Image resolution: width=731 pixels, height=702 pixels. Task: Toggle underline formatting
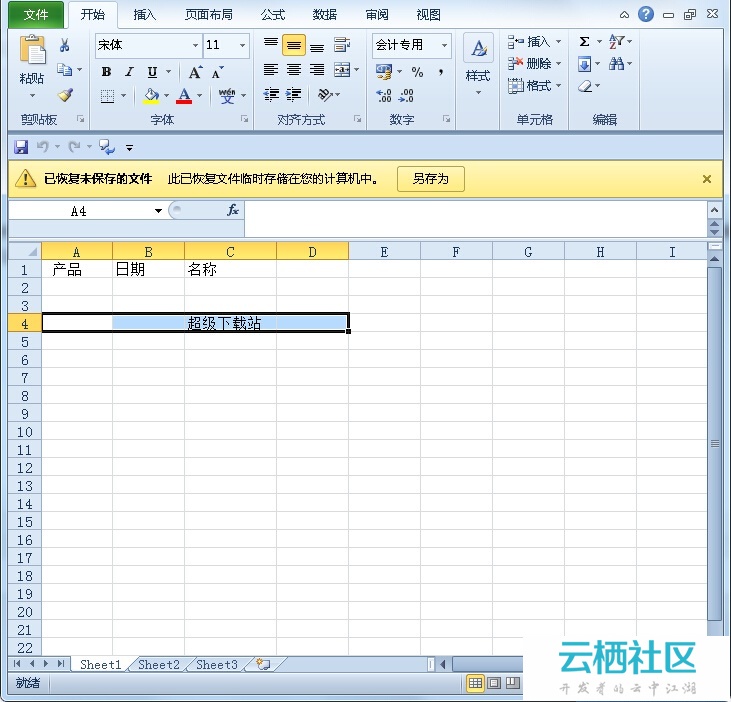pos(152,72)
